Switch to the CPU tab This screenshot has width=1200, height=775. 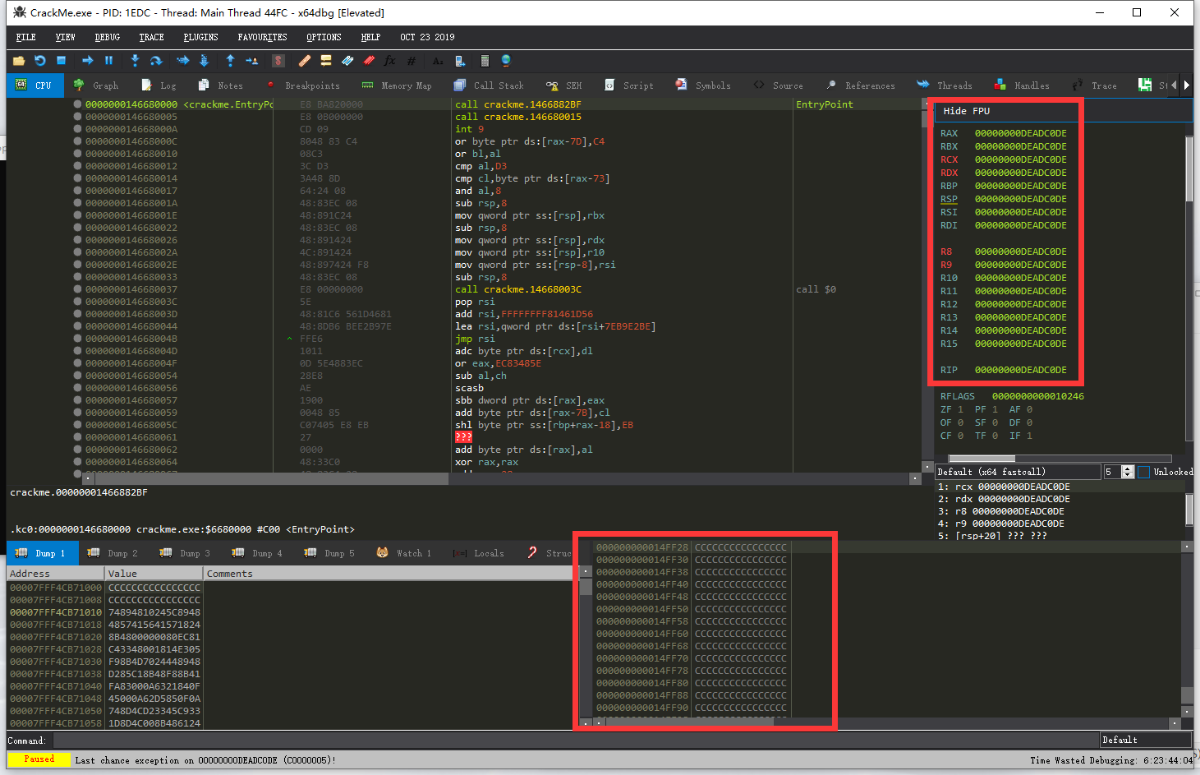pyautogui.click(x=34, y=85)
